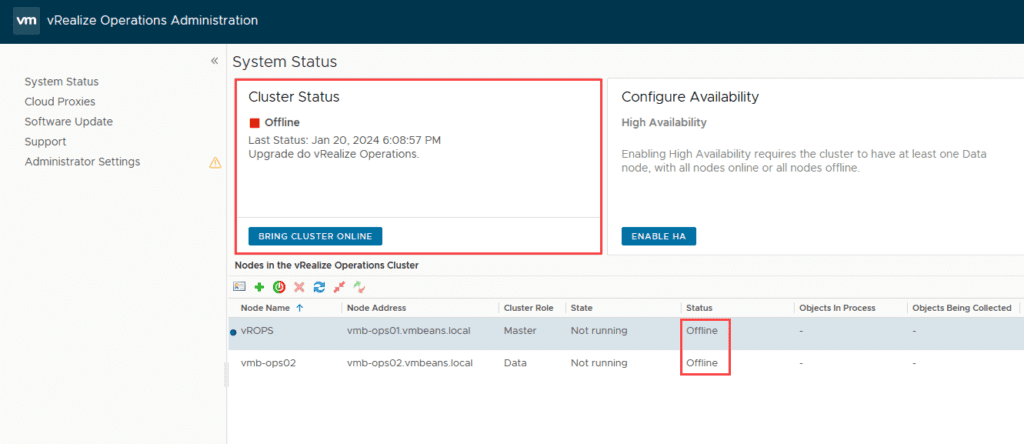This screenshot has width=1024, height=444.
Task: Click Not running state for vROPS
Action: coord(599,331)
